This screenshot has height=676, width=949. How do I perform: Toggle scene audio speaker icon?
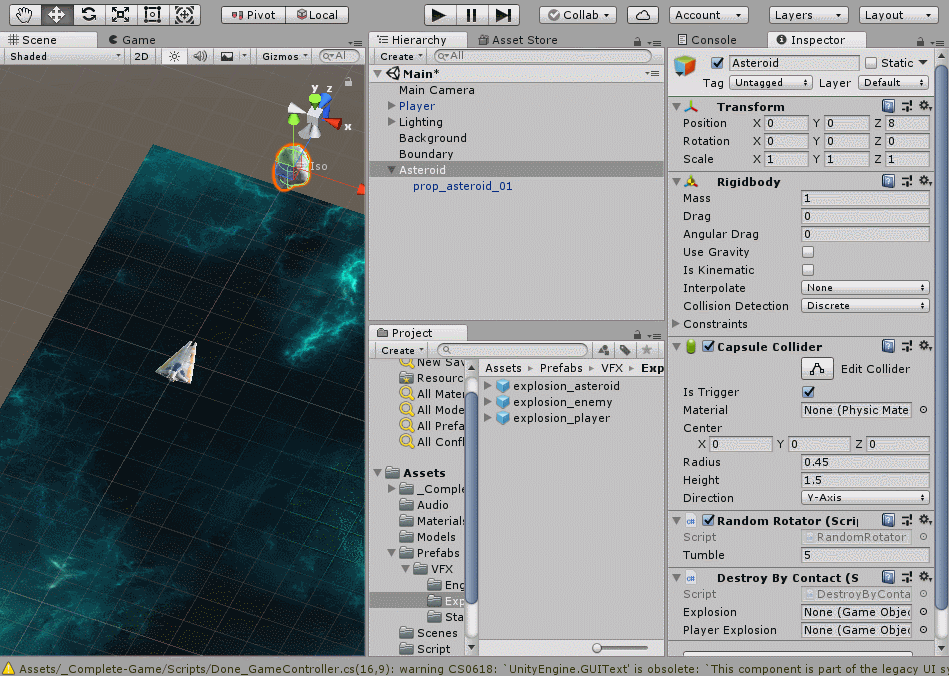click(x=200, y=56)
